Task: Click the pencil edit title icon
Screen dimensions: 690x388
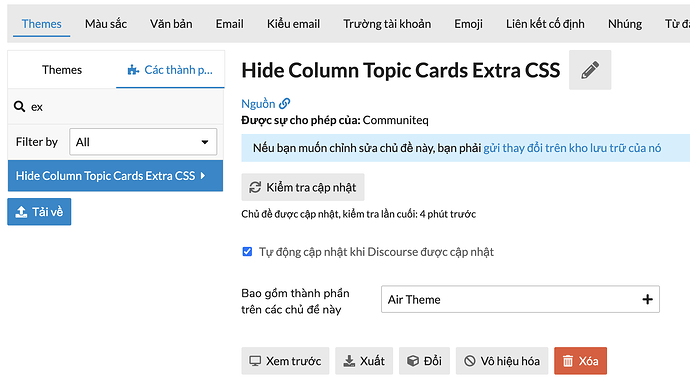Action: 590,70
